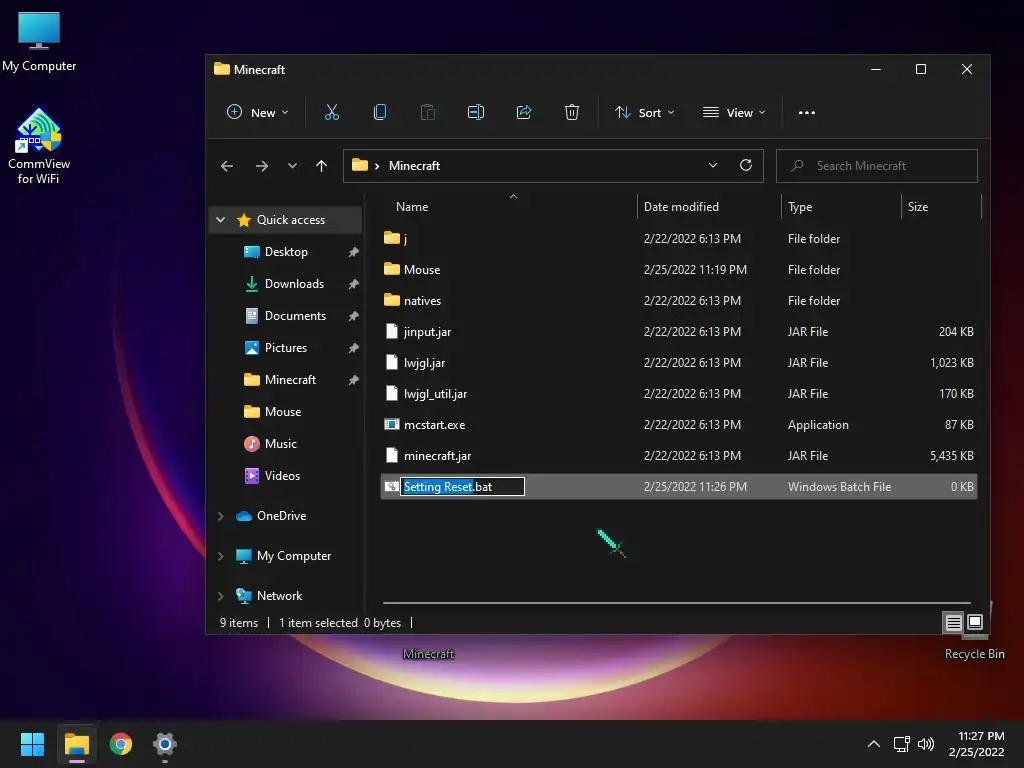Switch to details view icon in status bar
1024x768 pixels.
point(953,622)
